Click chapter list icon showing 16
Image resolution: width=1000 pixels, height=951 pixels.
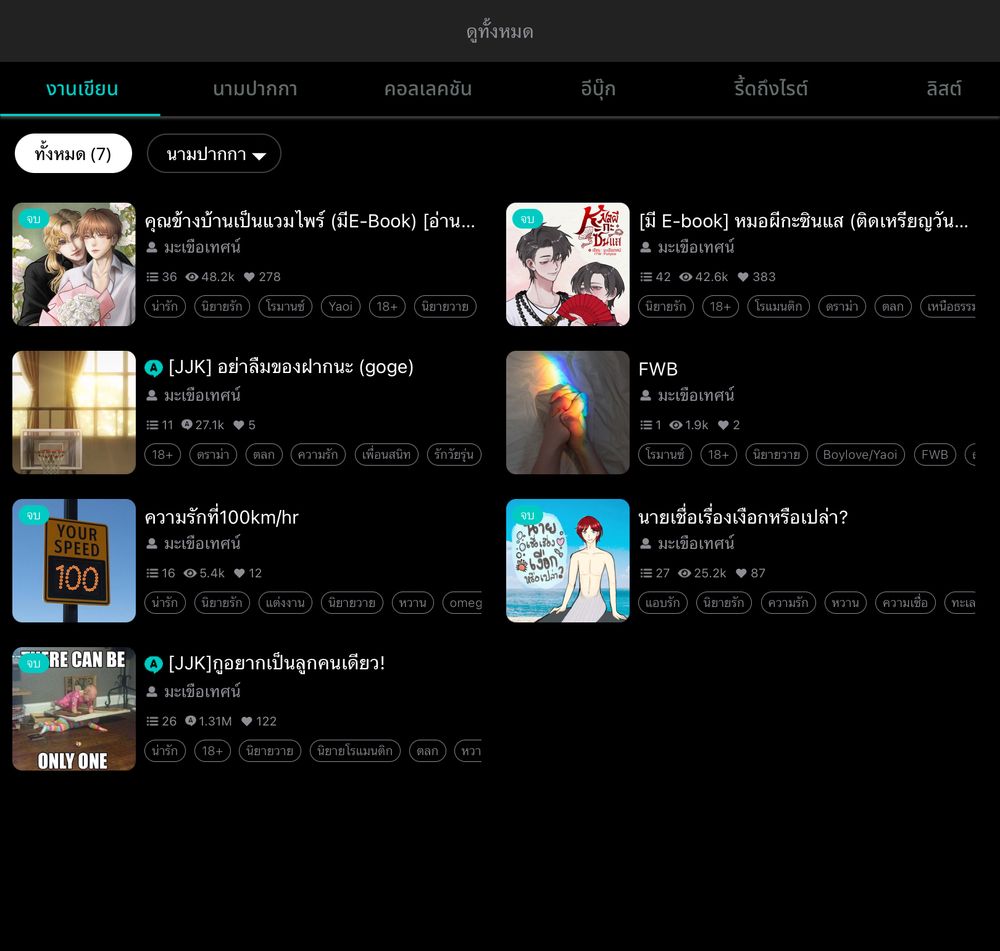pyautogui.click(x=152, y=573)
